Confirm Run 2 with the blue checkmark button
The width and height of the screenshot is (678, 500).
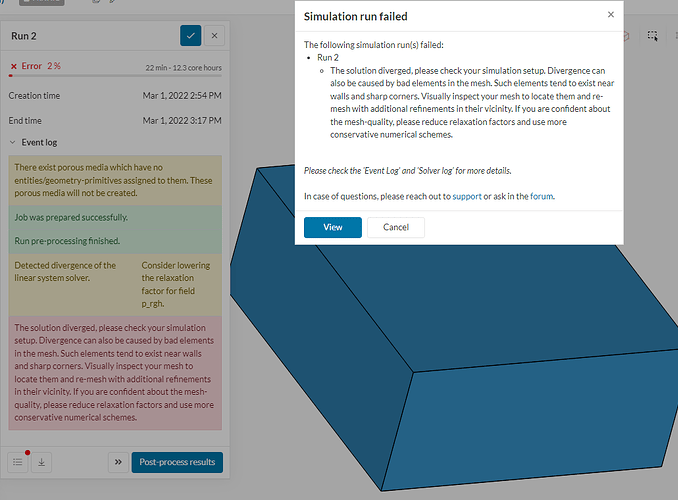[190, 35]
